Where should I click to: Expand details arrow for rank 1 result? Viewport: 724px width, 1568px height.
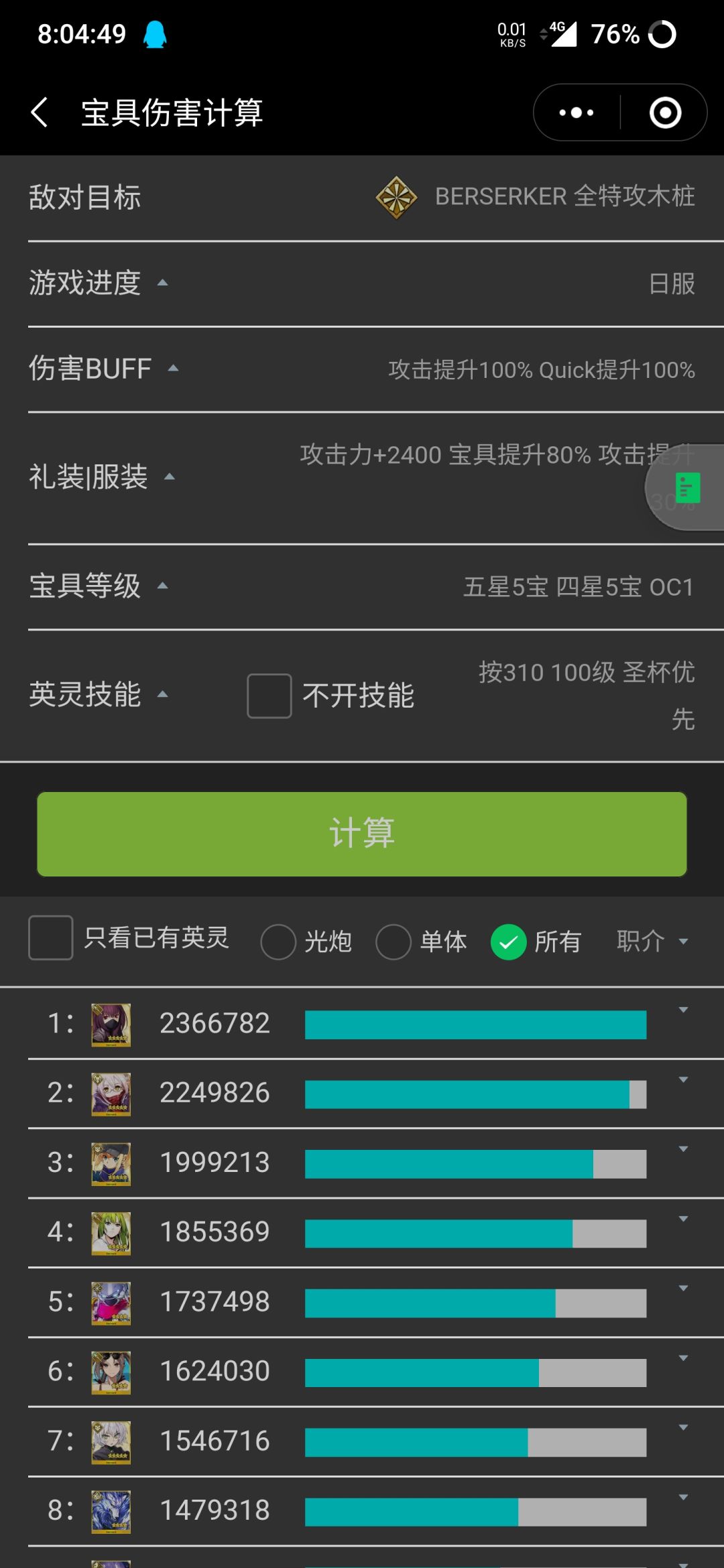683,1010
